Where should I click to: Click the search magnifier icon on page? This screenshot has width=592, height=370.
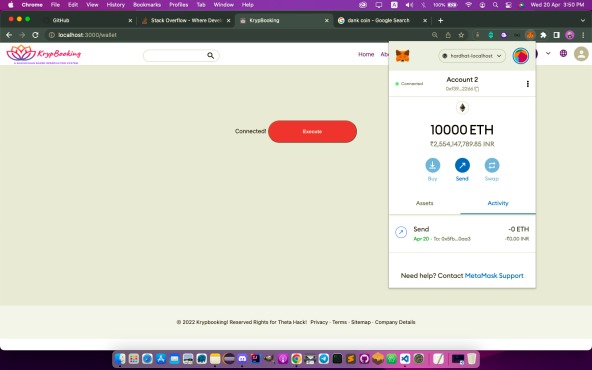210,56
